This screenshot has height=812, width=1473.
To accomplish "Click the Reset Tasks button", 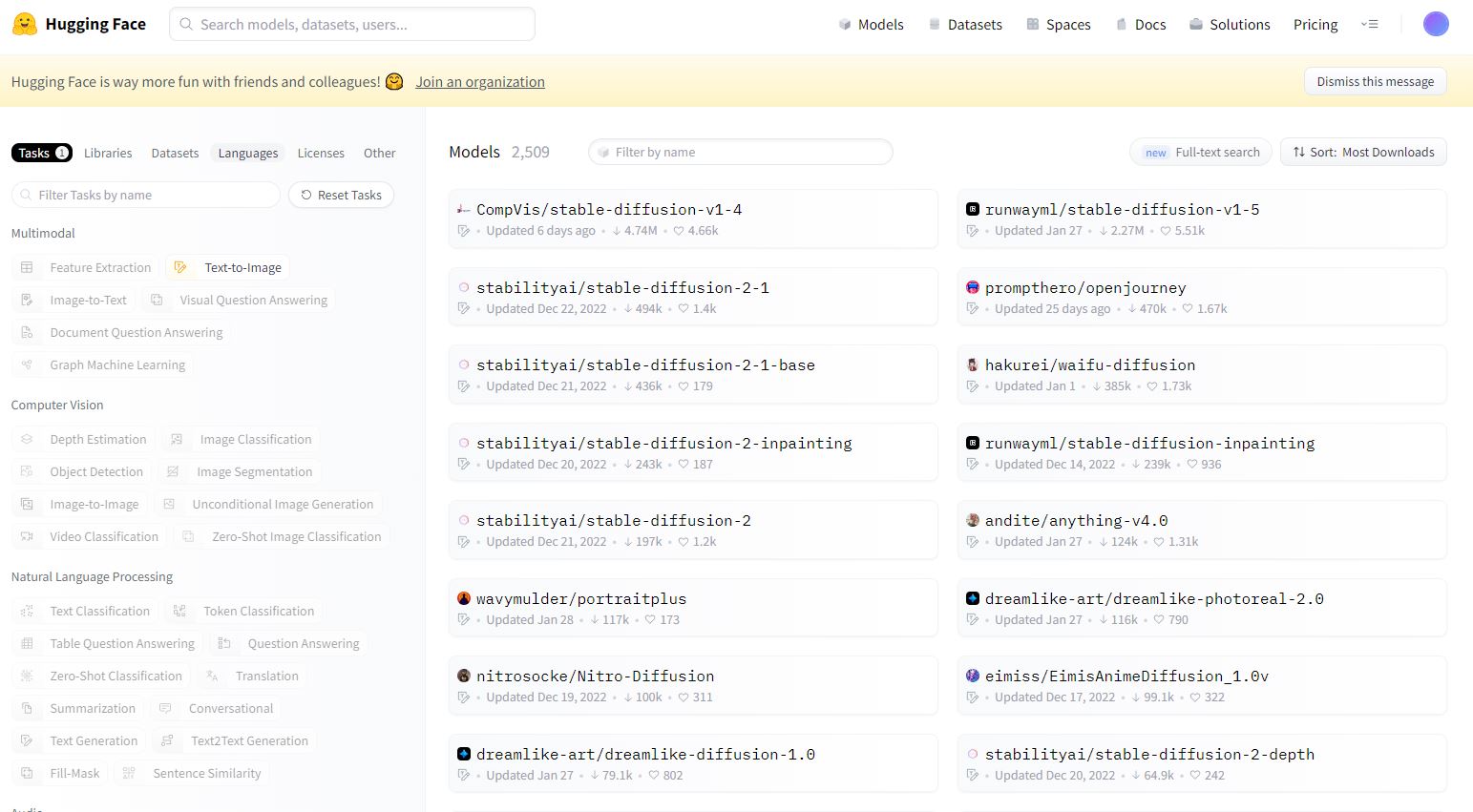I will pyautogui.click(x=341, y=195).
